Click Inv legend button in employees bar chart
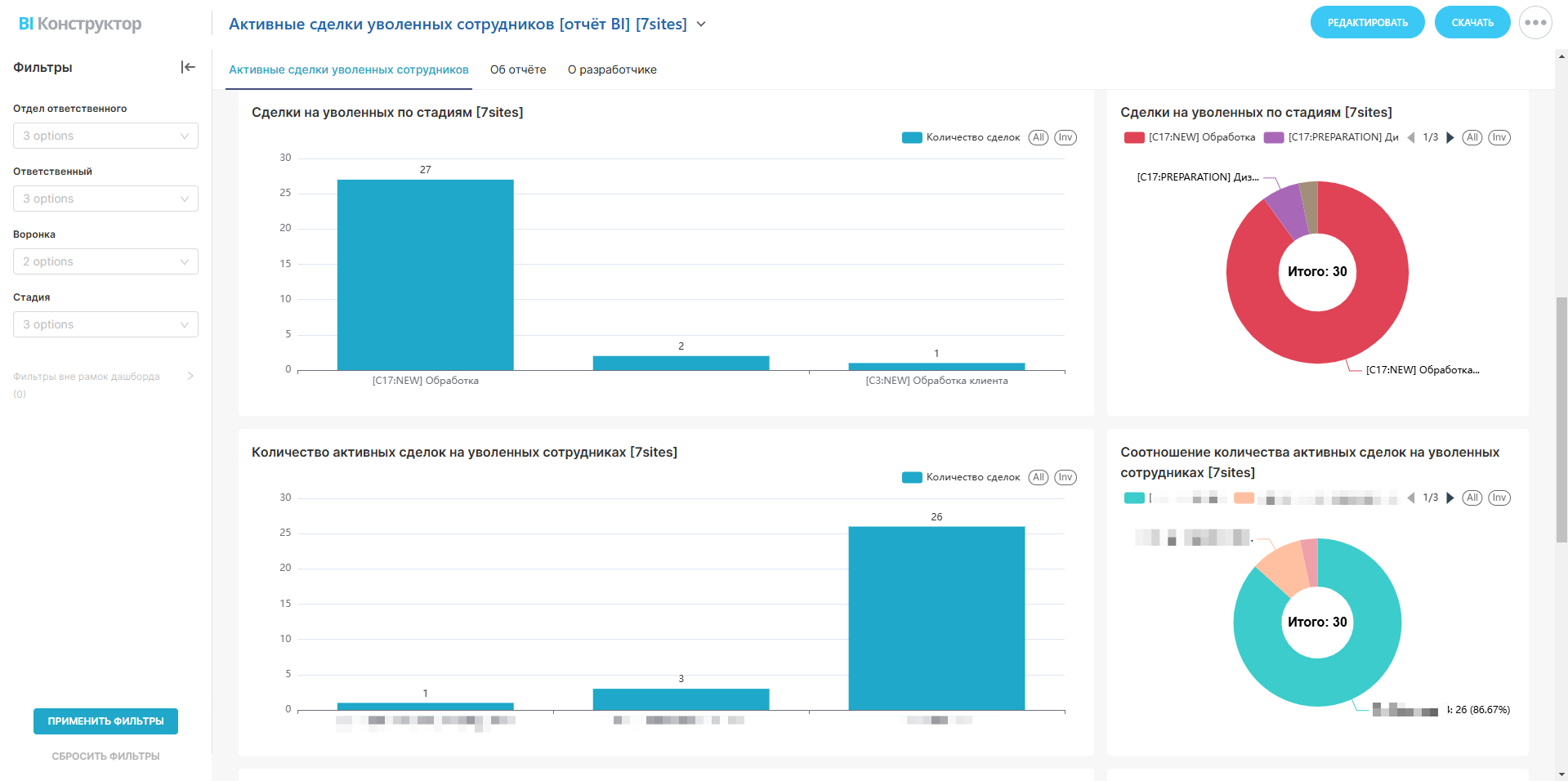Screen dimensions: 1568x781 click(x=1065, y=477)
